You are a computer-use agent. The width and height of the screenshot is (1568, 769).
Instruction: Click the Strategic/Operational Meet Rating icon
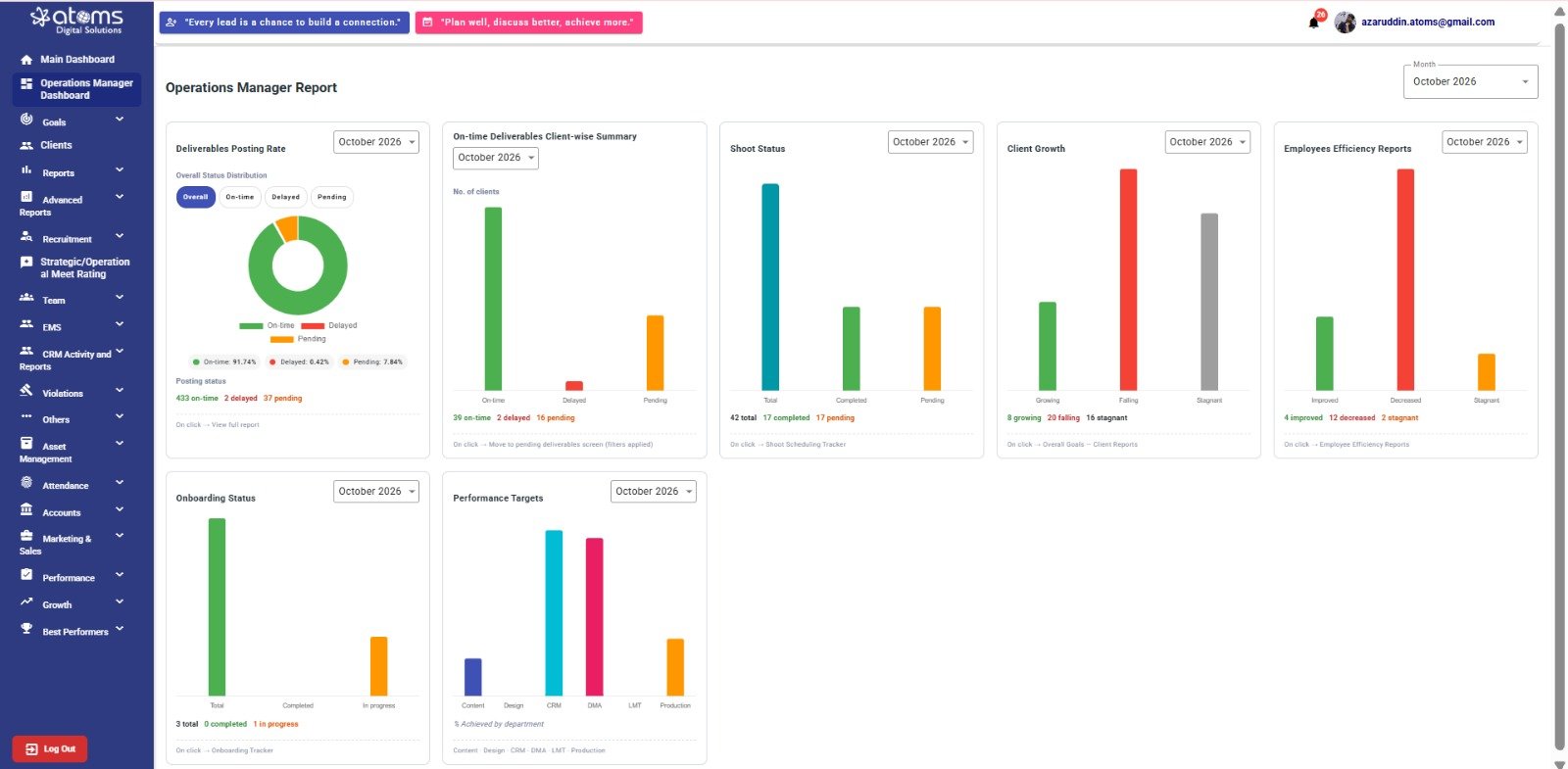click(x=26, y=263)
